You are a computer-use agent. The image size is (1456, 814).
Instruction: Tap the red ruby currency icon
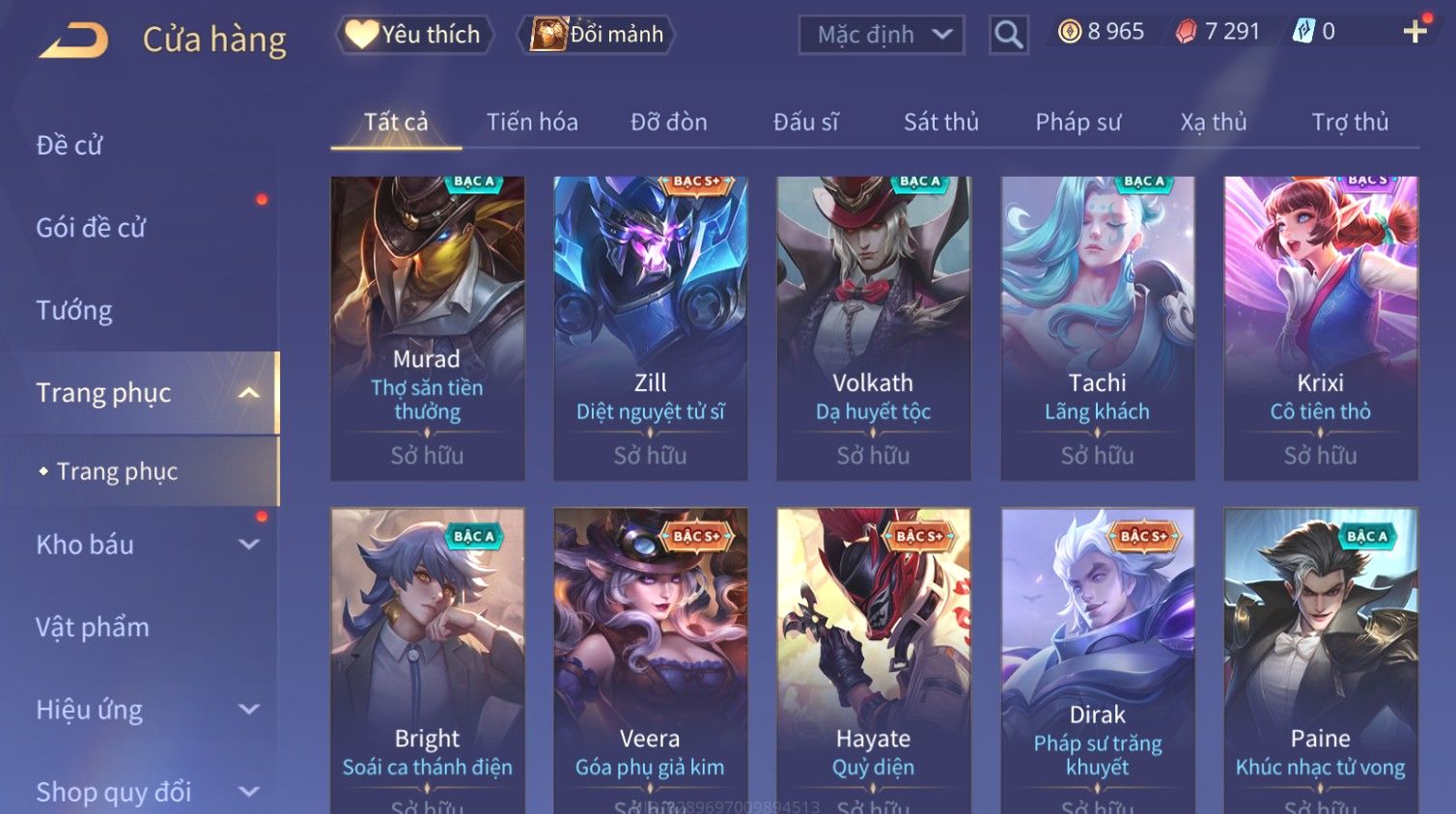(1186, 32)
